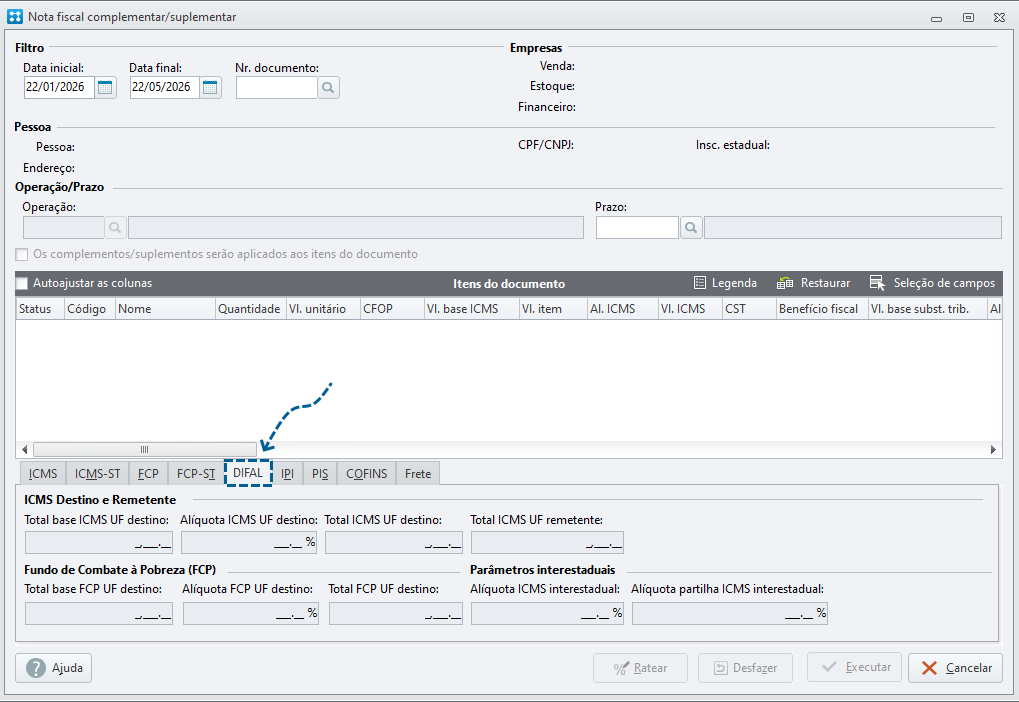Open Seleção de campos
Image resolution: width=1019 pixels, height=702 pixels.
click(932, 283)
